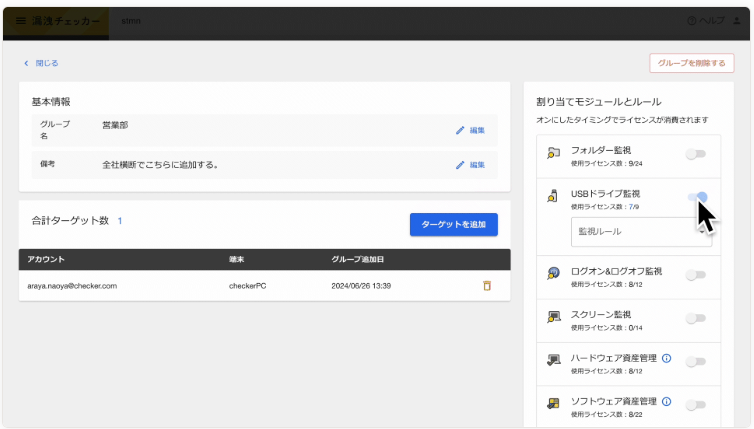Click pencil icon in グループ名 row
Viewport: 754px width, 429px height.
460,130
